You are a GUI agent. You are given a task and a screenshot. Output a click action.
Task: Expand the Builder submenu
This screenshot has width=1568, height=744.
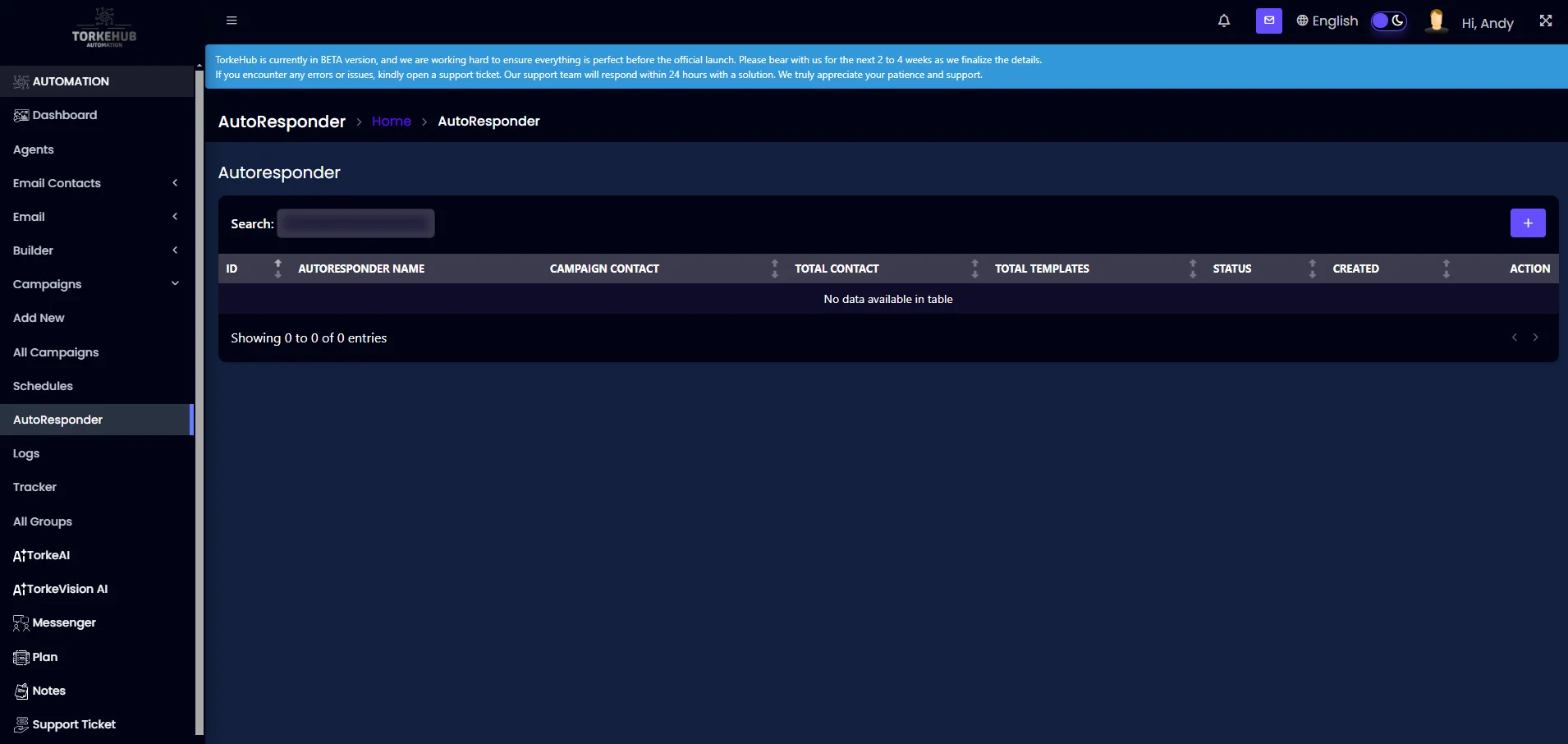[175, 250]
